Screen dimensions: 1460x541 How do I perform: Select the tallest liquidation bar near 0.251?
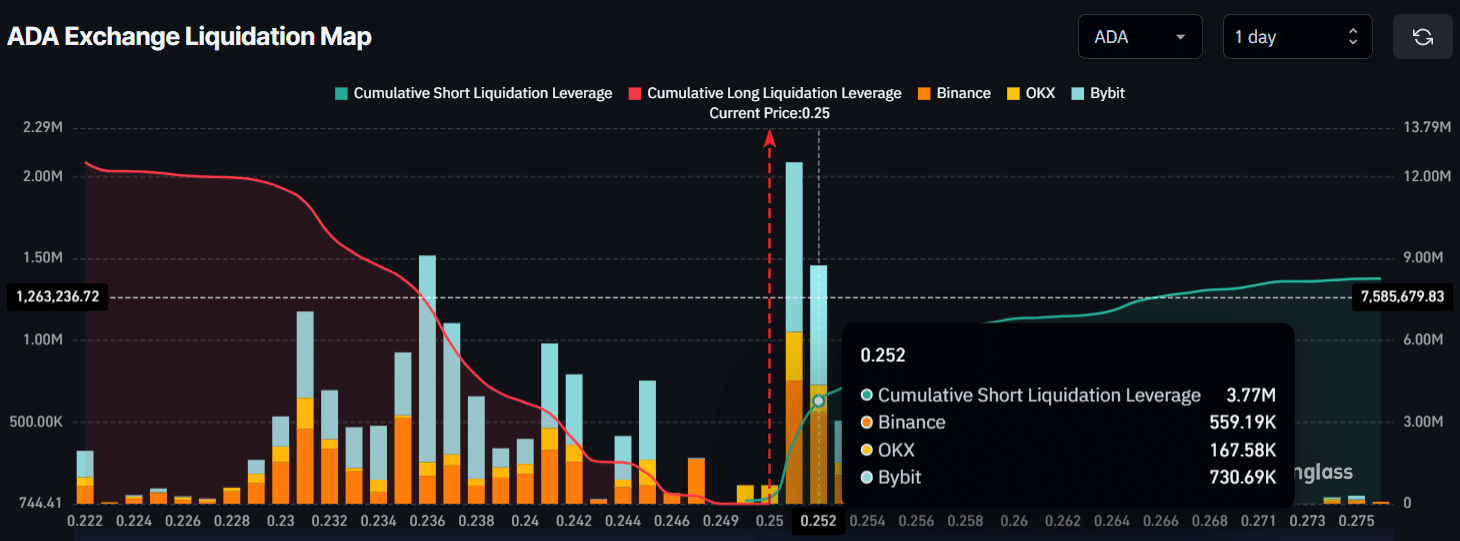794,330
